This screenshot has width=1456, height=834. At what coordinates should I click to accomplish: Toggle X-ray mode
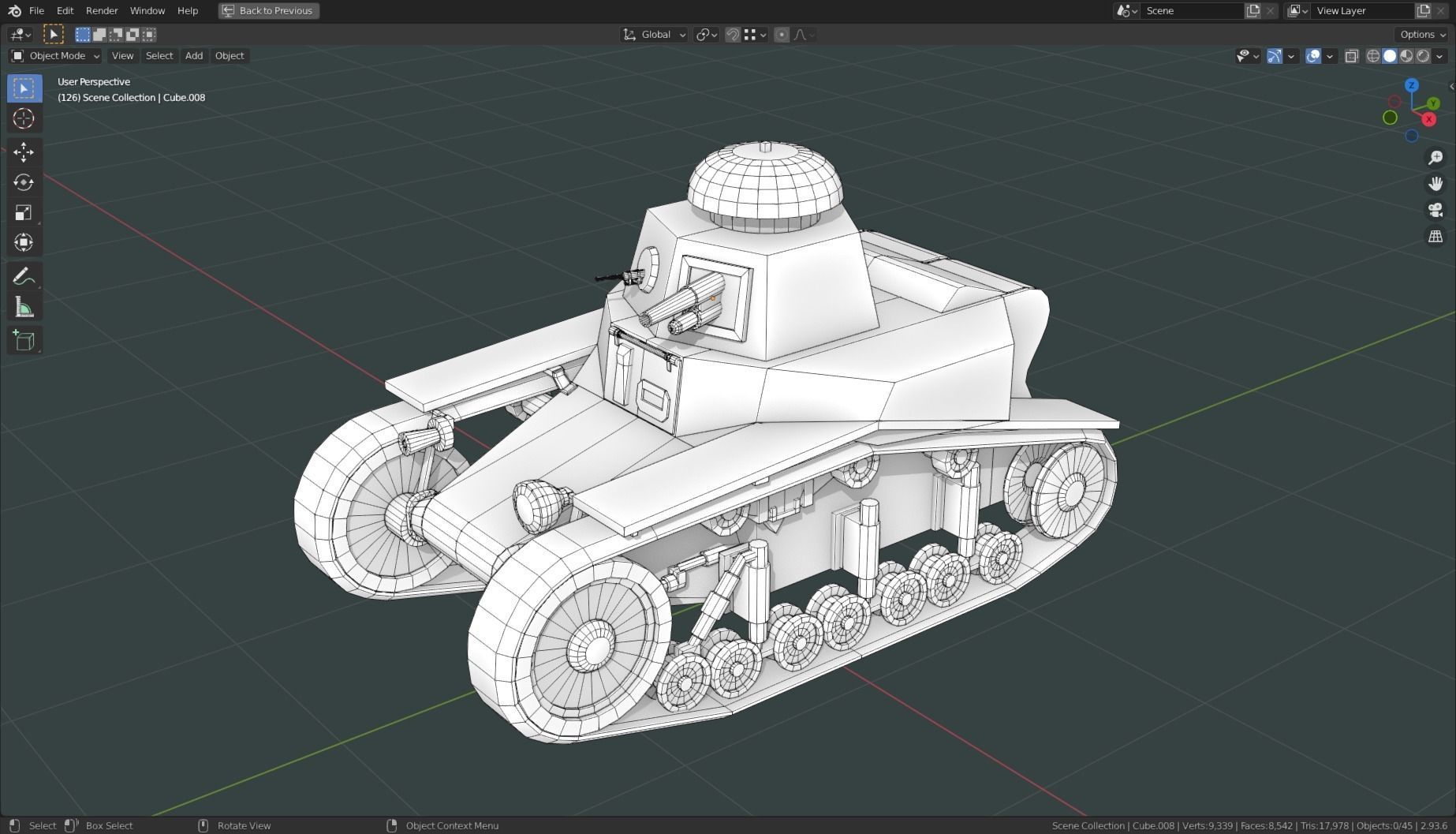tap(1352, 56)
